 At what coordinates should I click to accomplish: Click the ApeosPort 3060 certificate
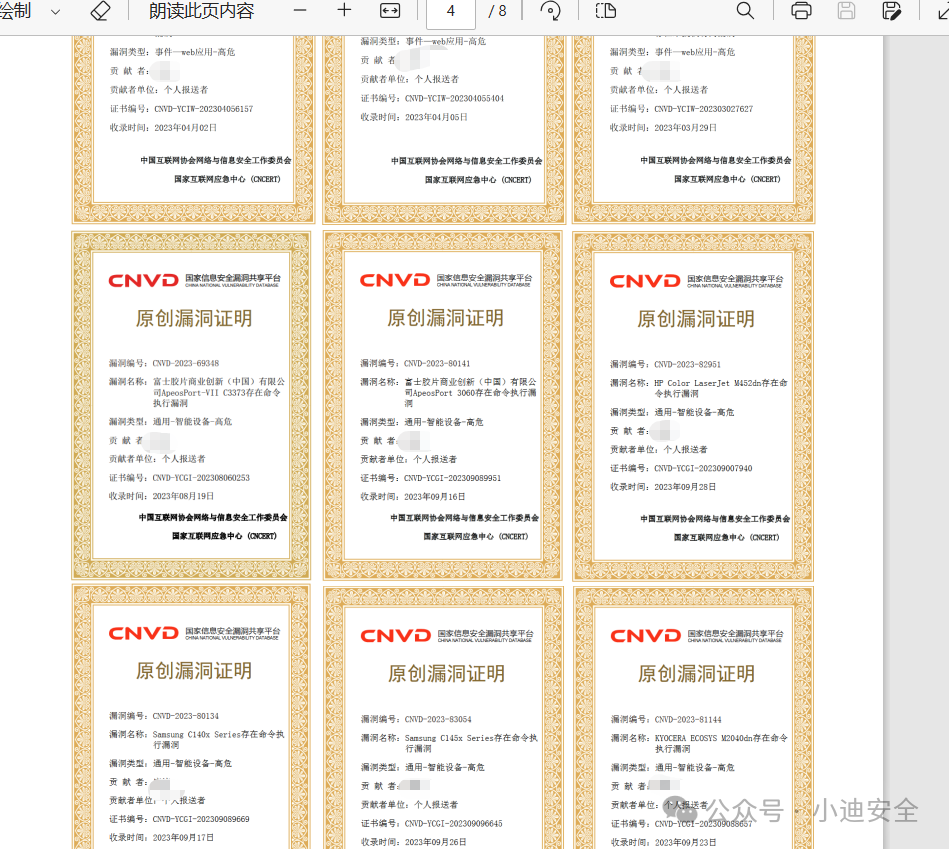[444, 406]
